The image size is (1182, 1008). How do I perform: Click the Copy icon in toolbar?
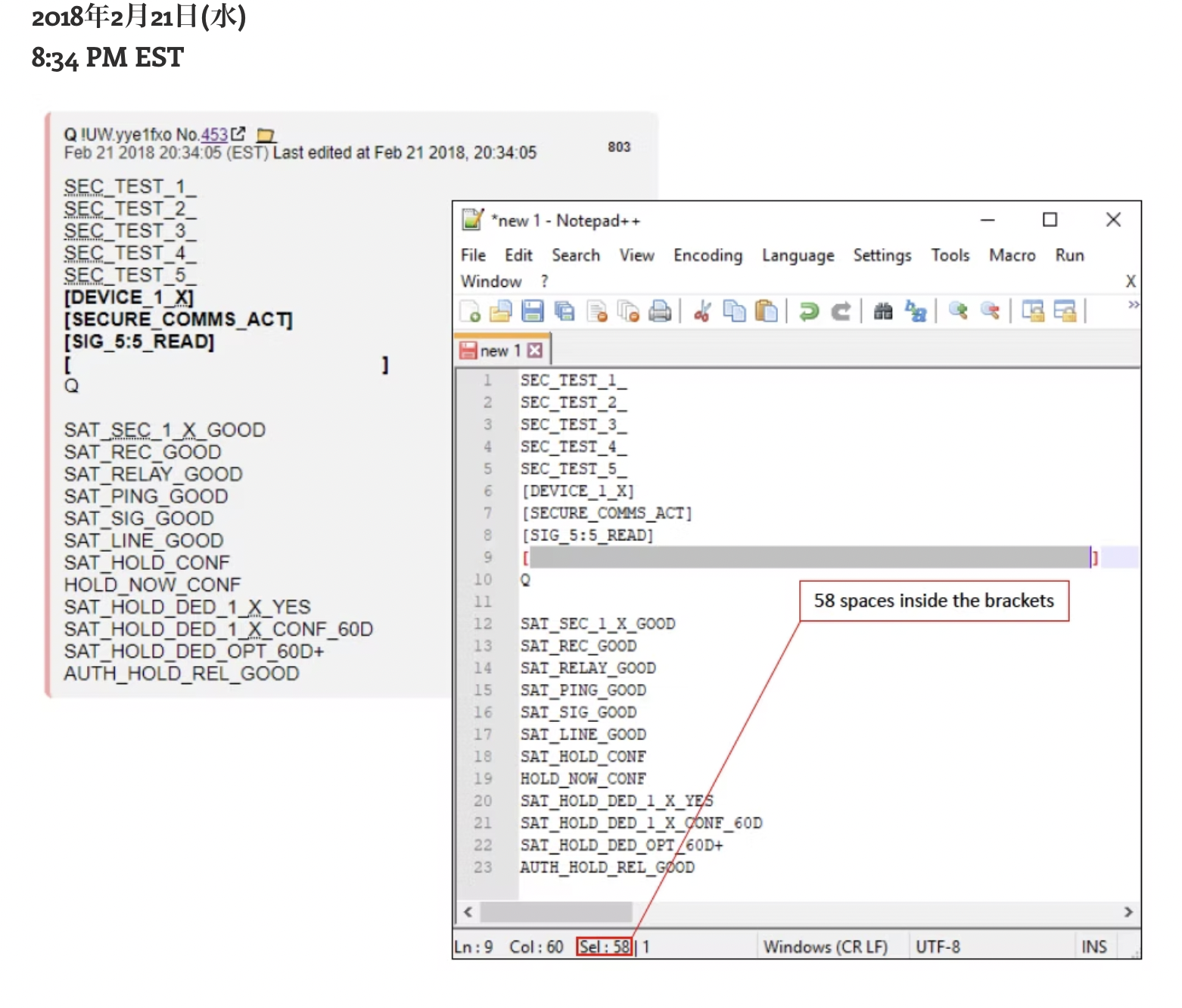tap(734, 311)
